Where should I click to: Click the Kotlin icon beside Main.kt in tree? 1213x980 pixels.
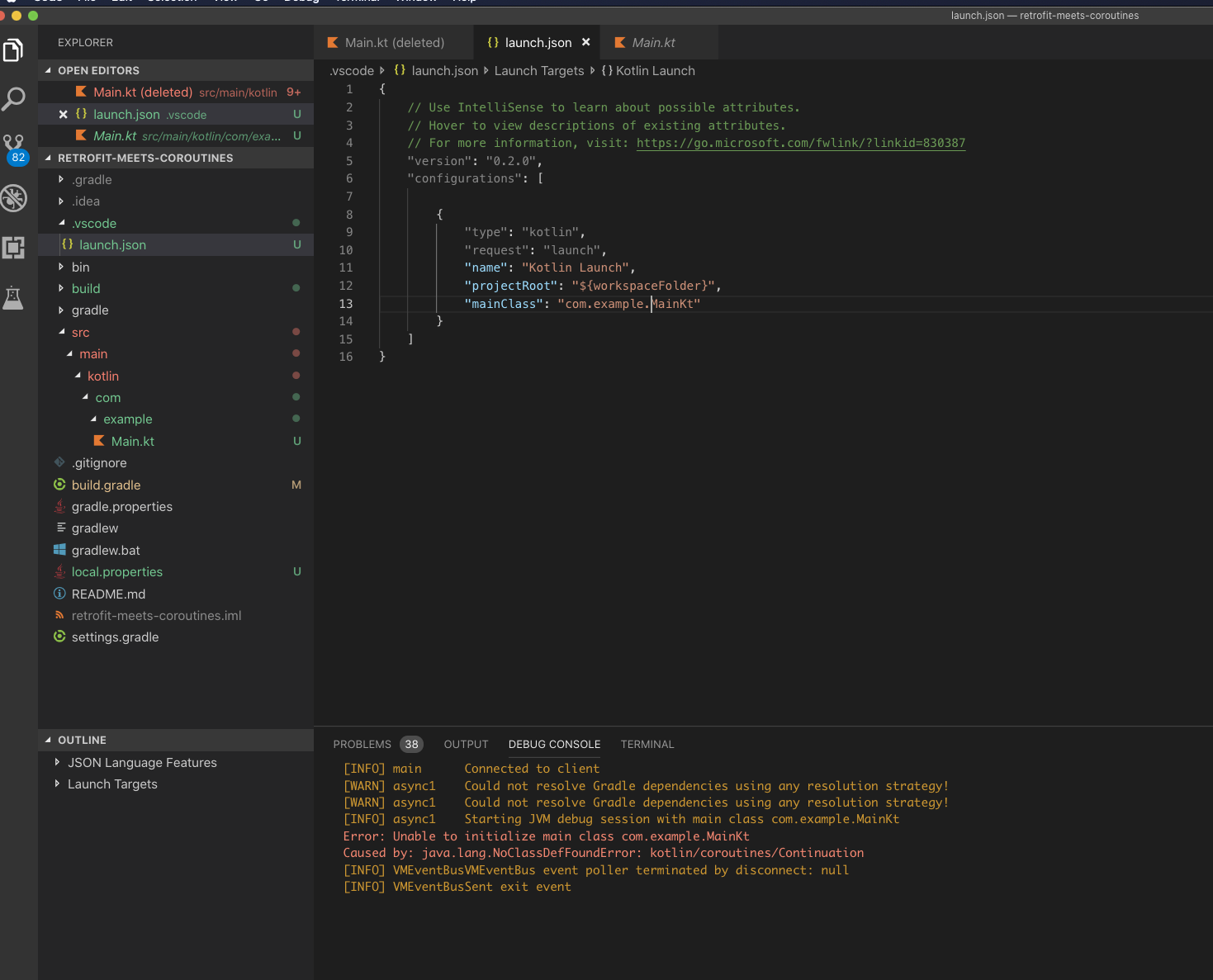[x=99, y=441]
